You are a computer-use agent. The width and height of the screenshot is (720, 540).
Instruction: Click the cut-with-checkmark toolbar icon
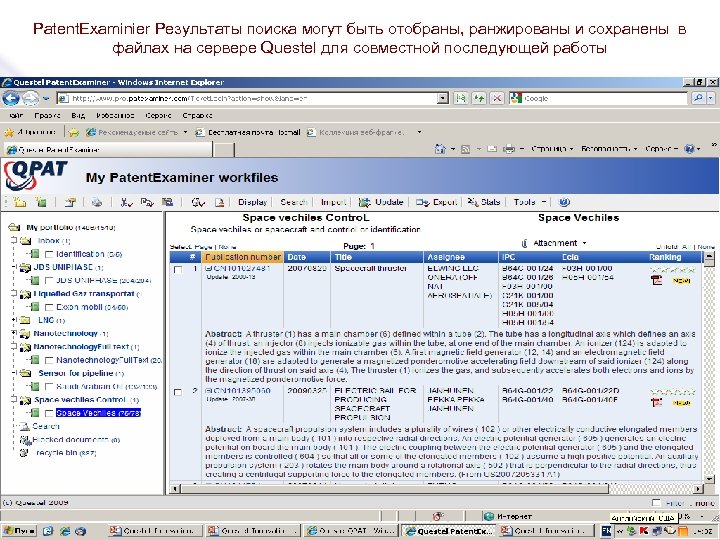[126, 202]
